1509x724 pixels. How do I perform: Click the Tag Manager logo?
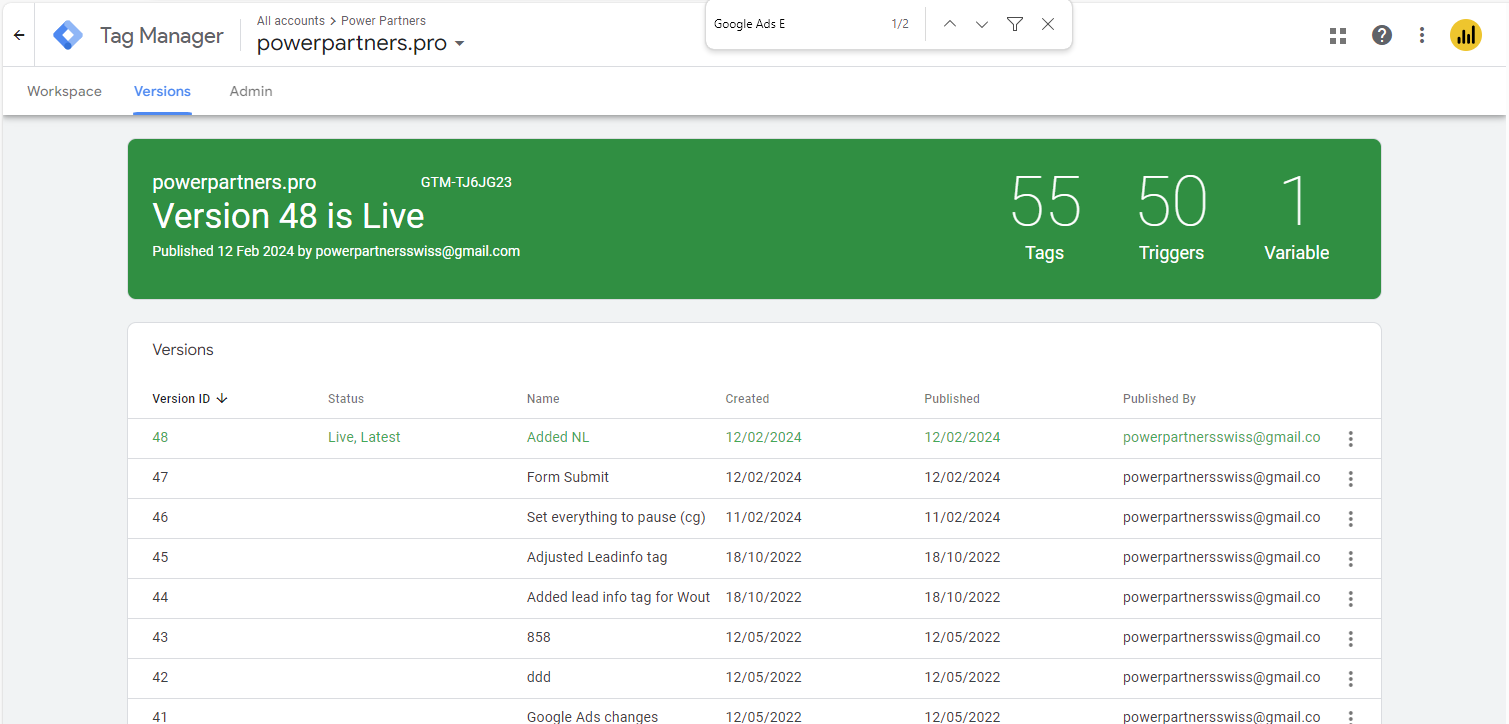pos(68,35)
